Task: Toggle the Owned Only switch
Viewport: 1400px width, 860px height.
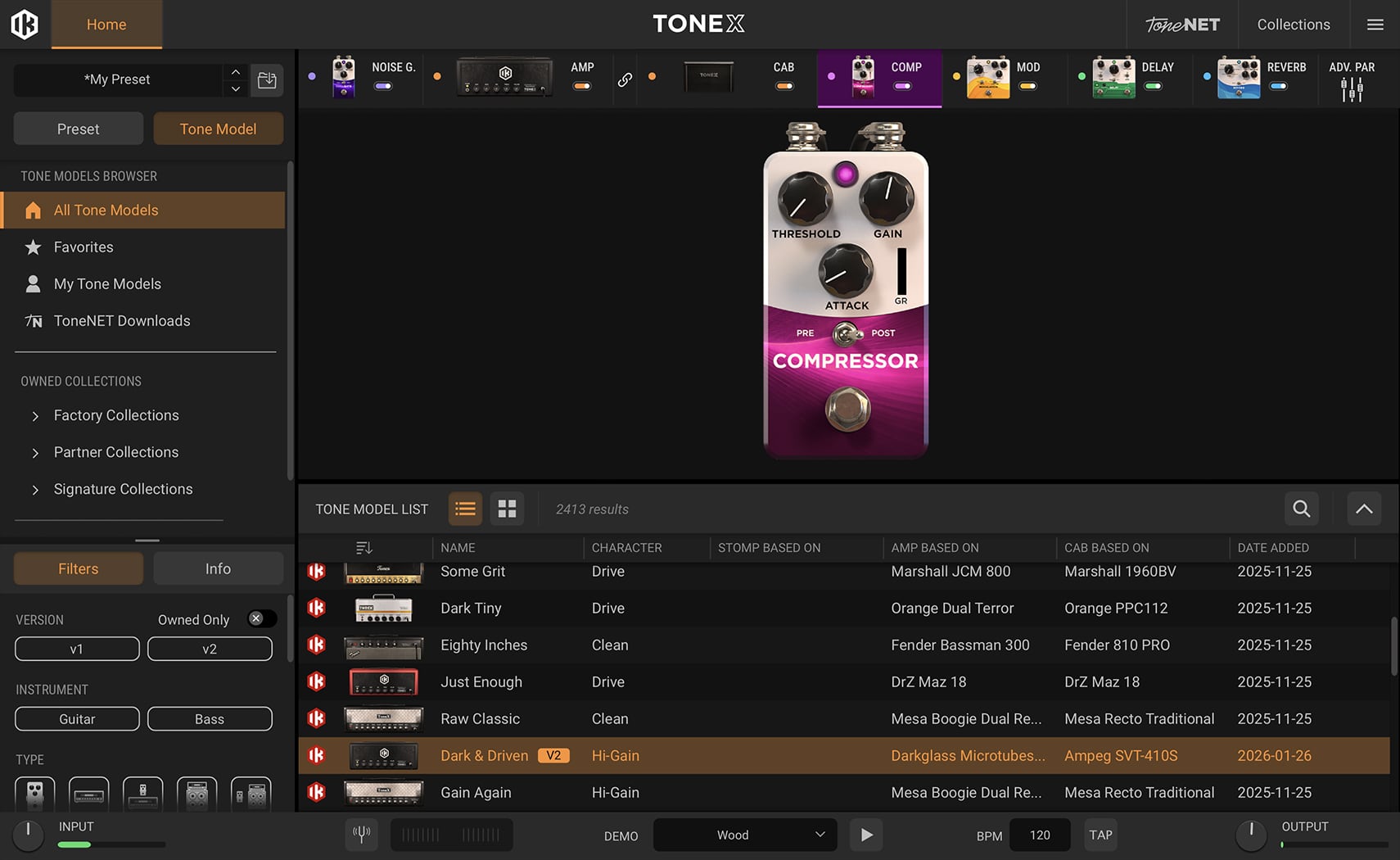Action: coord(261,619)
